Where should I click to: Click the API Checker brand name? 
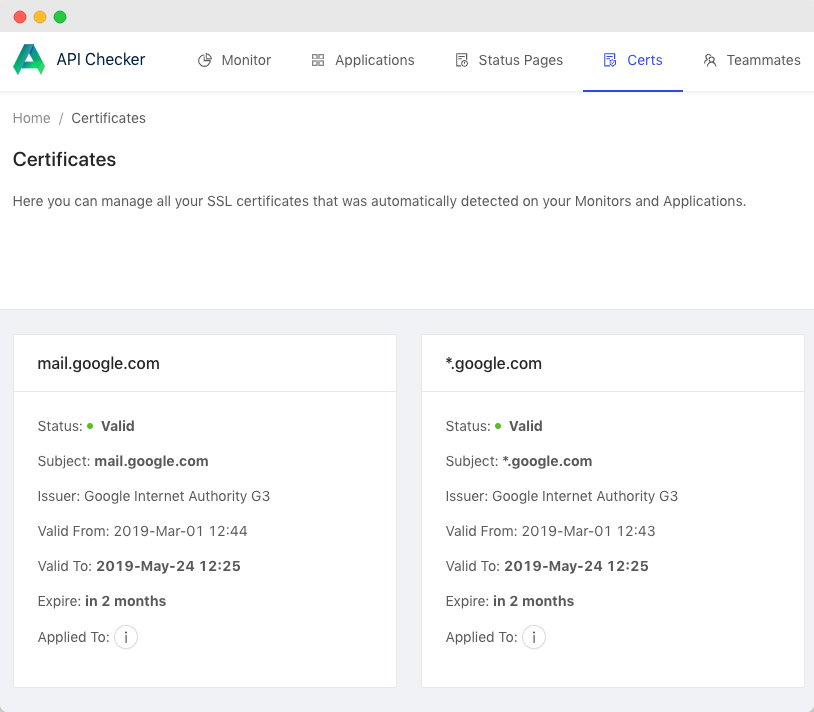[x=101, y=60]
